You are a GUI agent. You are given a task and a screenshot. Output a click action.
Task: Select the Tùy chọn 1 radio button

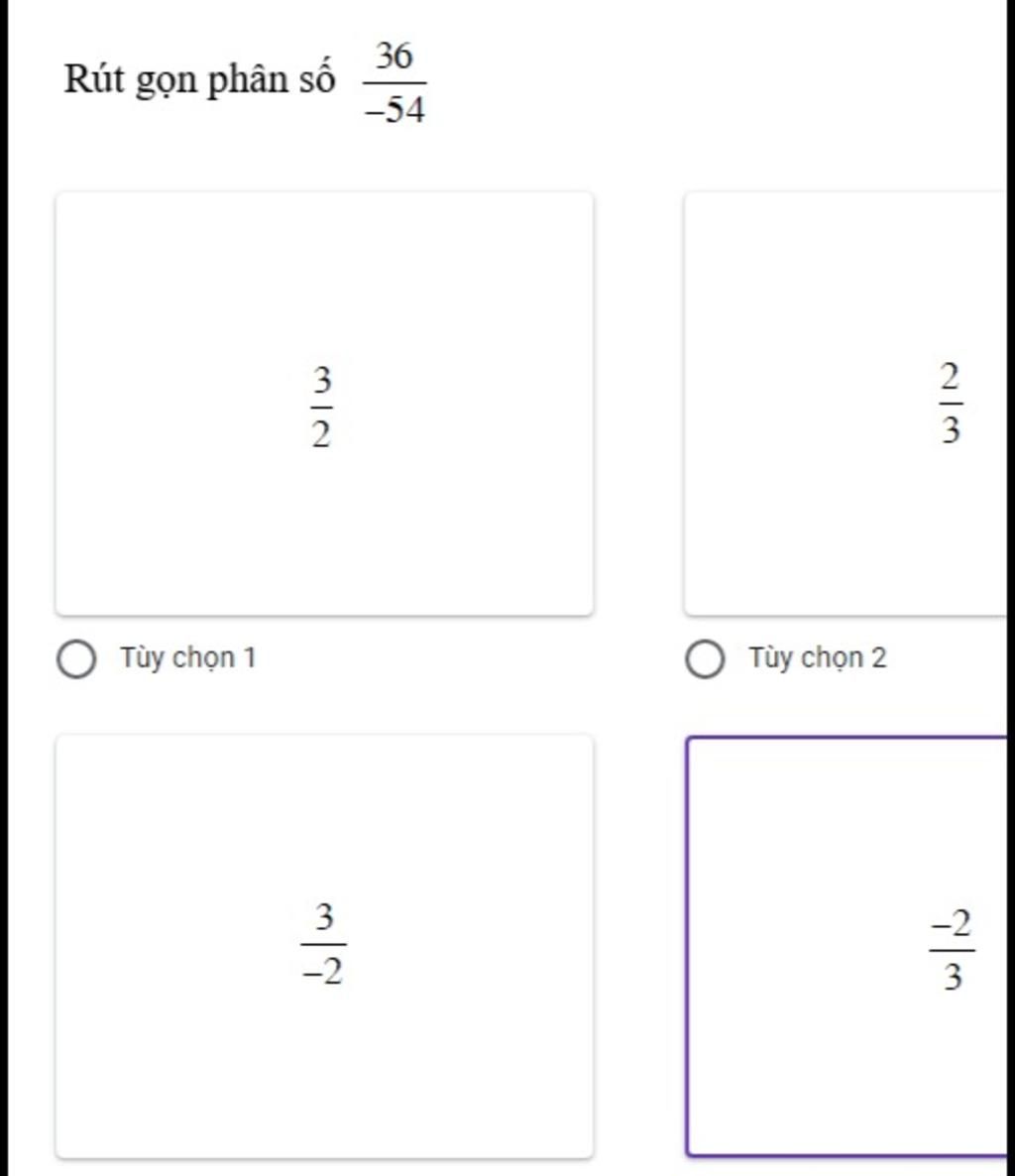pos(76,659)
